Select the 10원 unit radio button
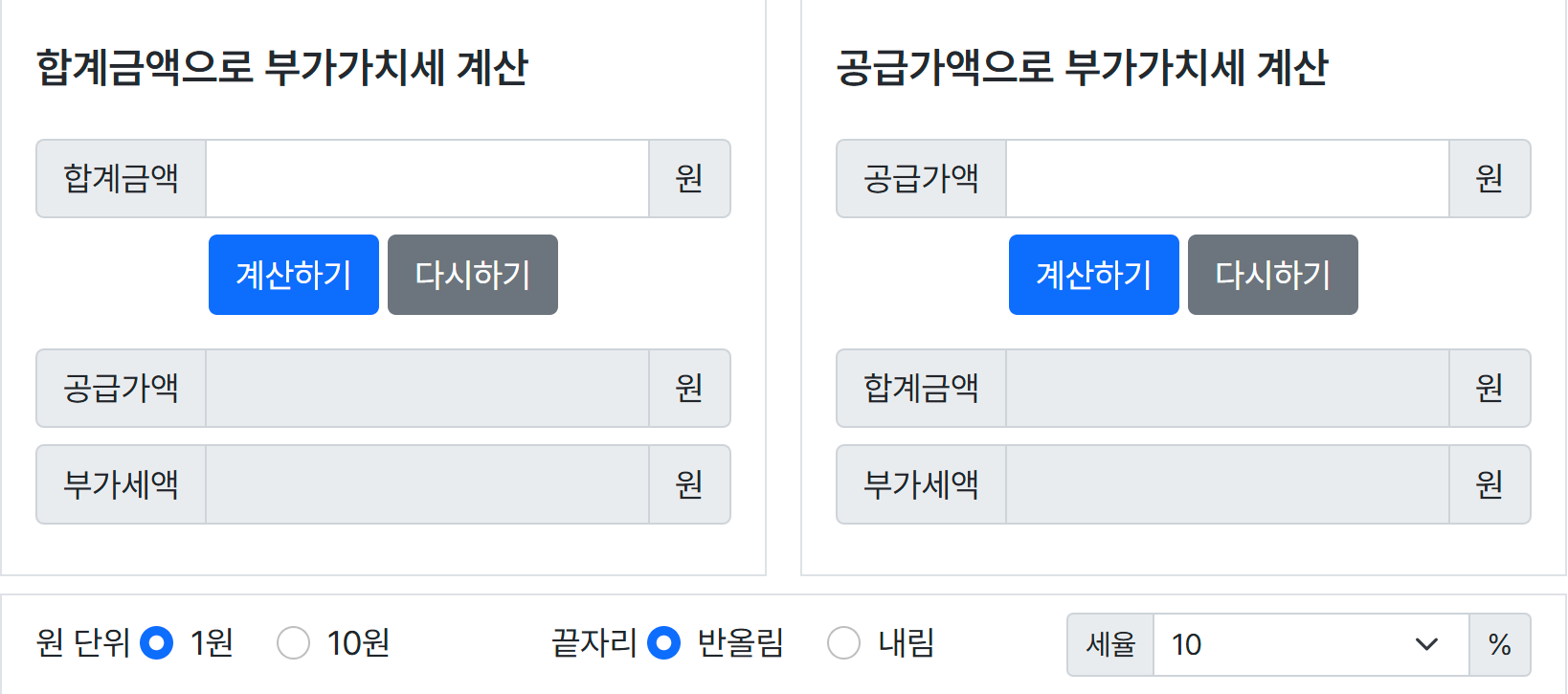The image size is (1568, 694). [x=293, y=643]
